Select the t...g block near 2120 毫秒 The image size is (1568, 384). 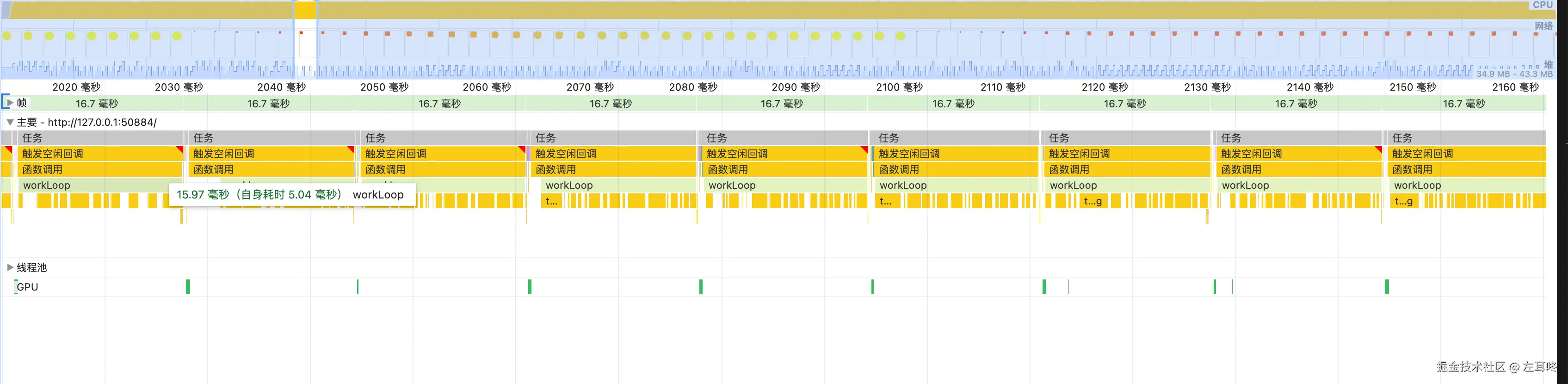pyautogui.click(x=1093, y=201)
